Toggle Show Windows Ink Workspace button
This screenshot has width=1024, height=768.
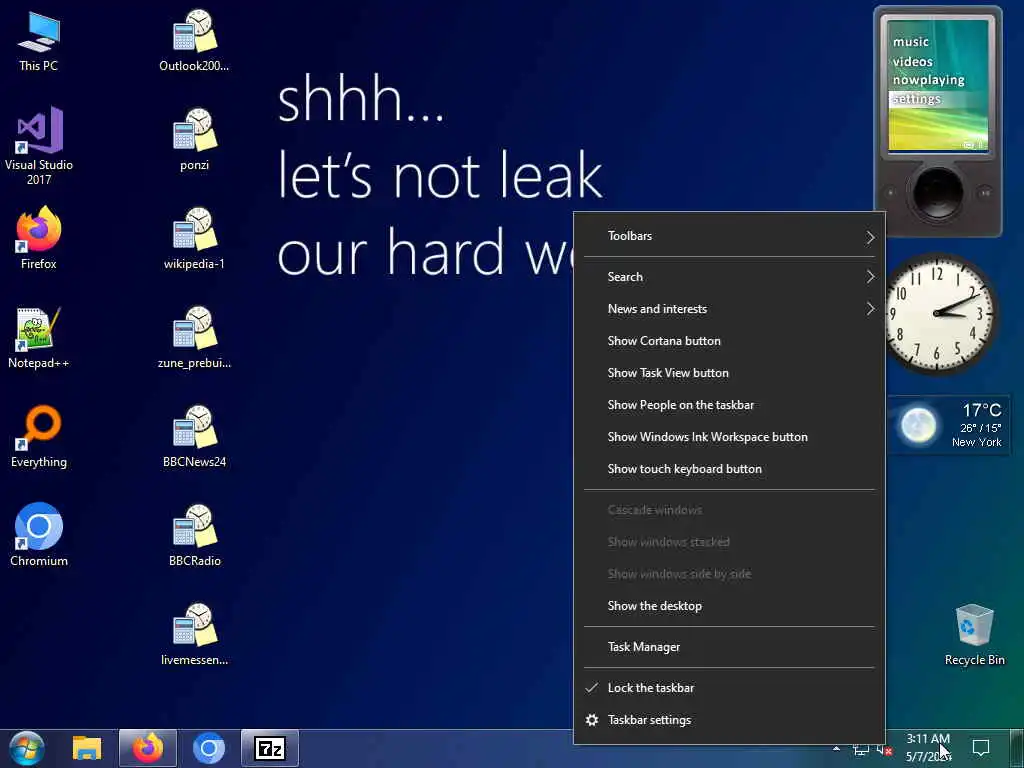[x=729, y=437]
